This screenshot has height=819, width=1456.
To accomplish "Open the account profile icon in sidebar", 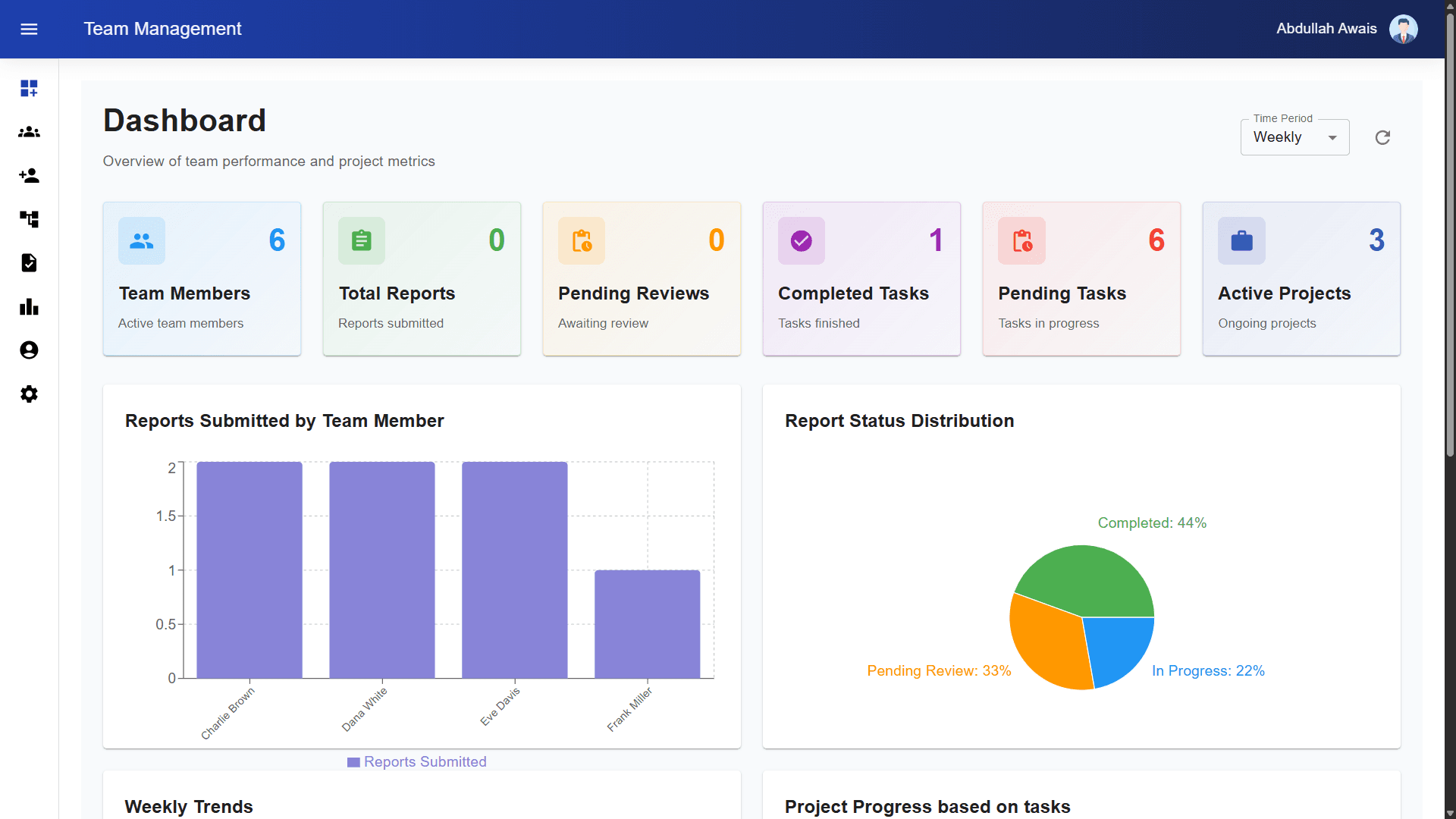I will coord(29,350).
